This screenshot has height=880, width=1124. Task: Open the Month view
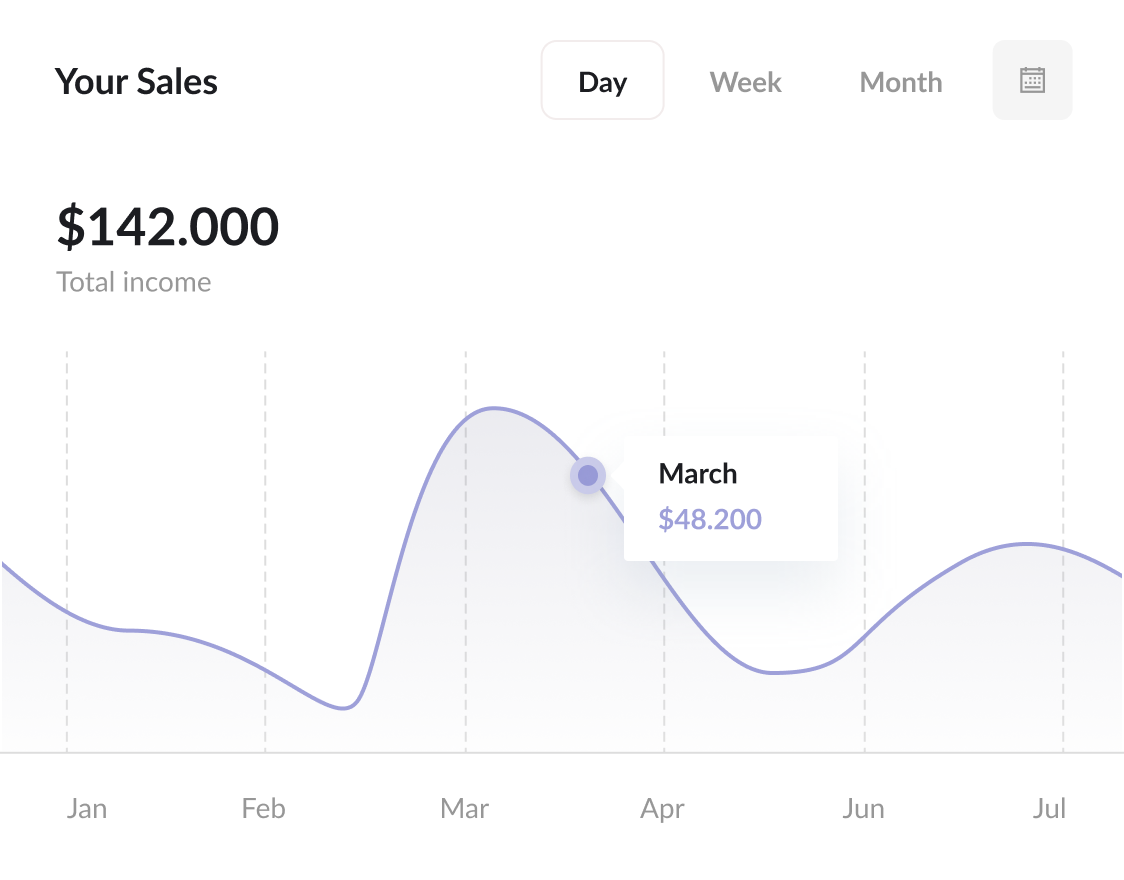[900, 81]
